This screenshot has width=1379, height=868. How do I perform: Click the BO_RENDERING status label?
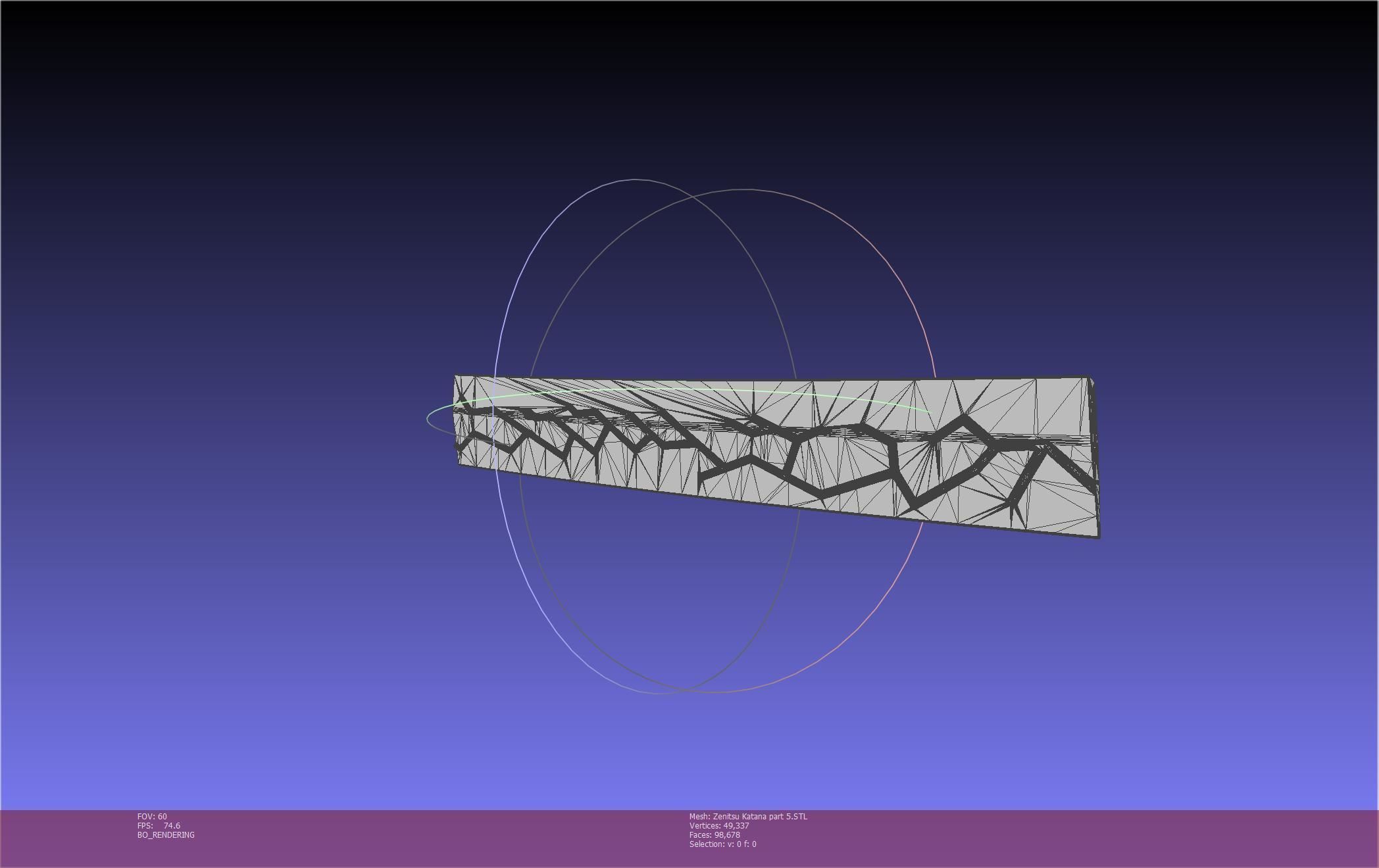pyautogui.click(x=166, y=834)
